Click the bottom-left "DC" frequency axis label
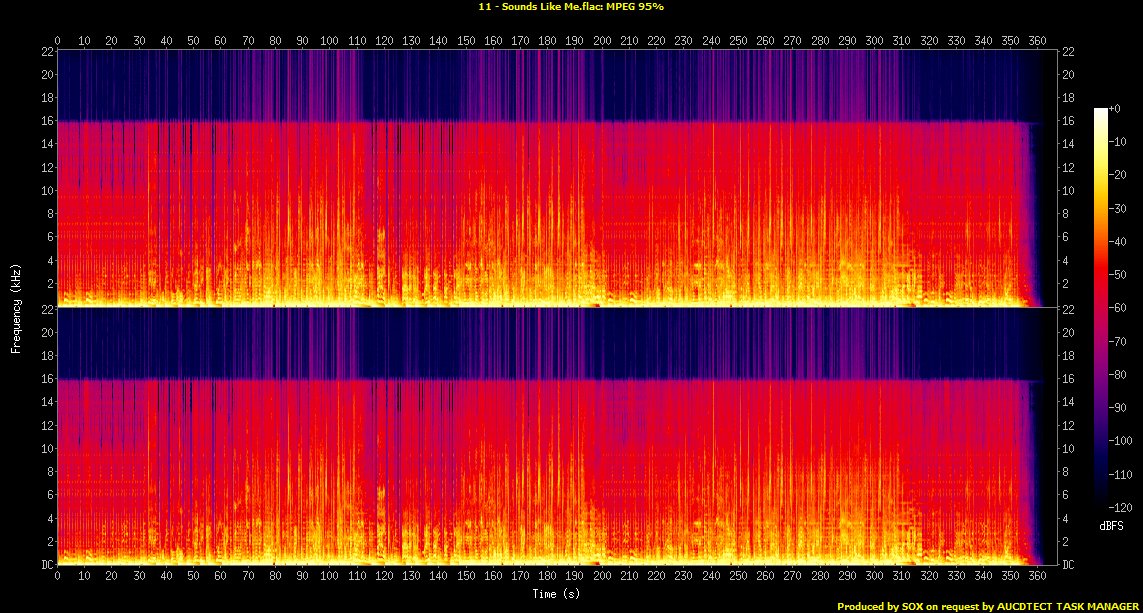The width and height of the screenshot is (1143, 613). [x=46, y=565]
